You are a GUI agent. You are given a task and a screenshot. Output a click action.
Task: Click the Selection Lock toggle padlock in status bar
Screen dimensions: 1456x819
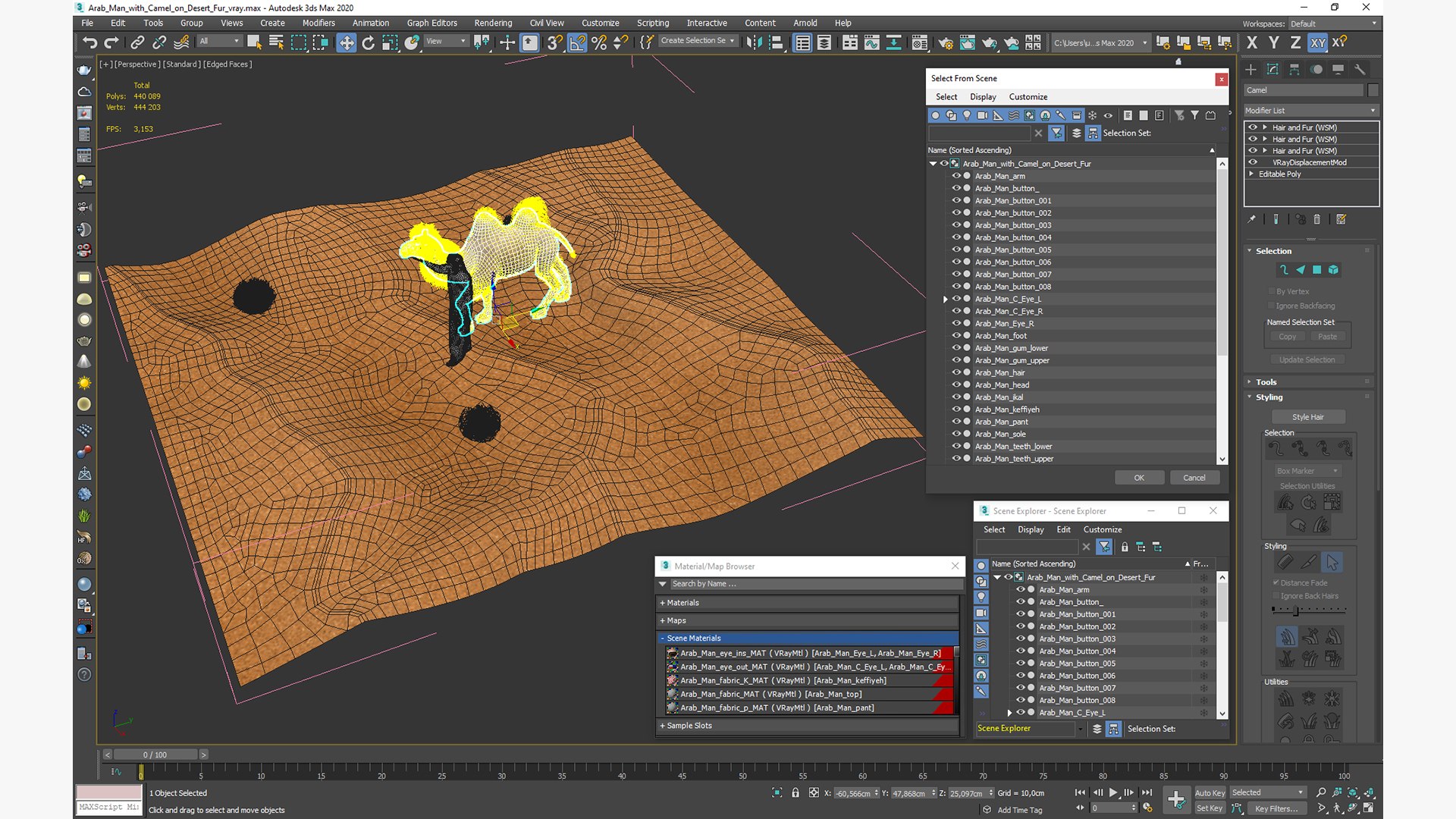click(795, 792)
